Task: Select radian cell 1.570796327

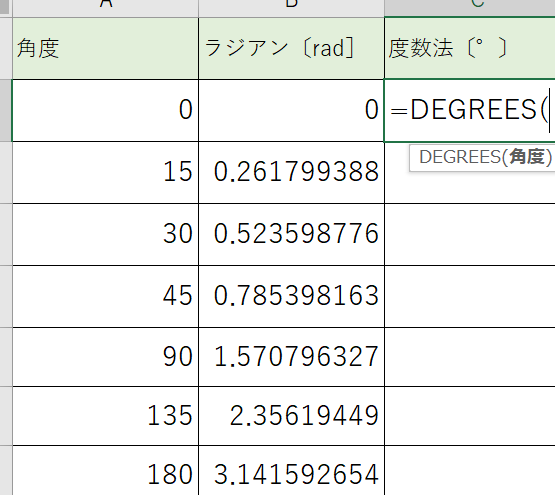Action: (x=291, y=357)
